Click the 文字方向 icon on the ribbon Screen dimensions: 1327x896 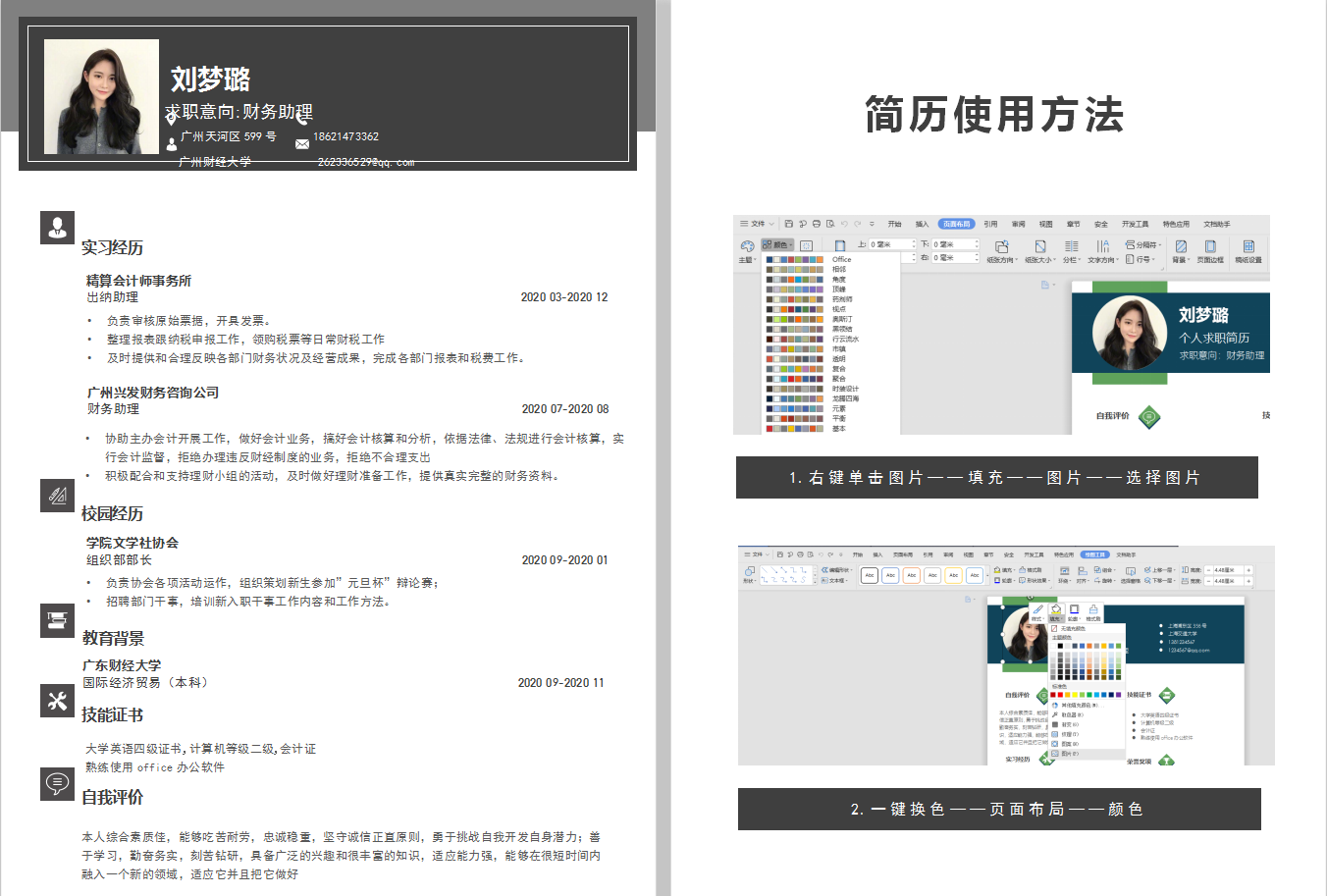(1103, 246)
